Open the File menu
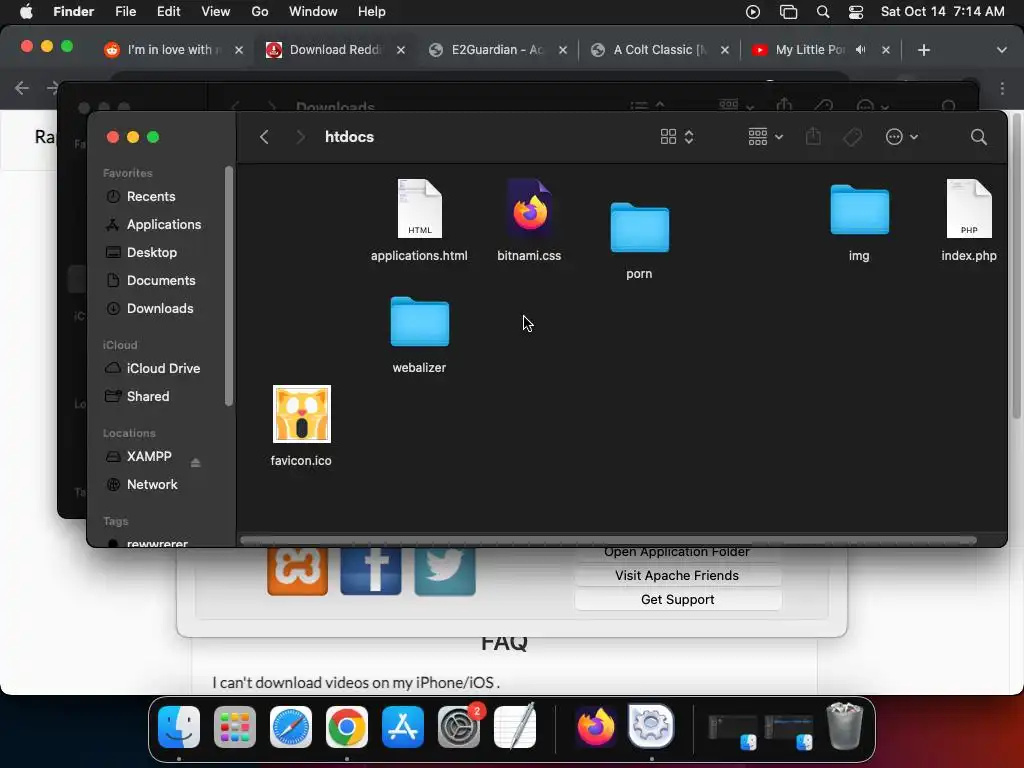The image size is (1024, 768). (125, 12)
